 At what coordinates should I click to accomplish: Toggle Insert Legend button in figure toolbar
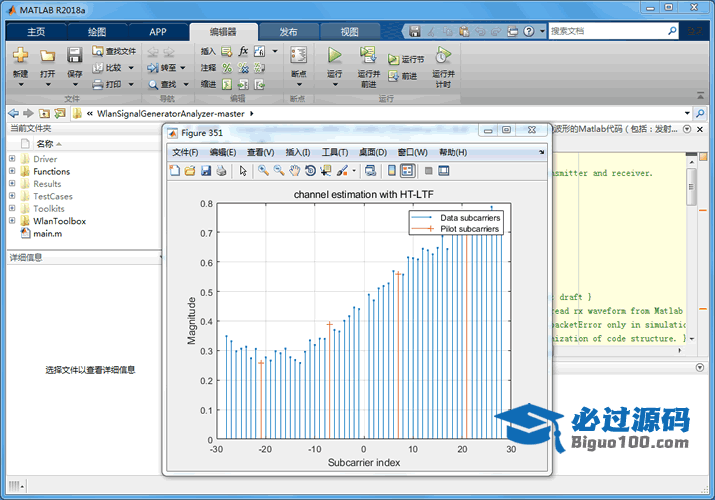(407, 170)
